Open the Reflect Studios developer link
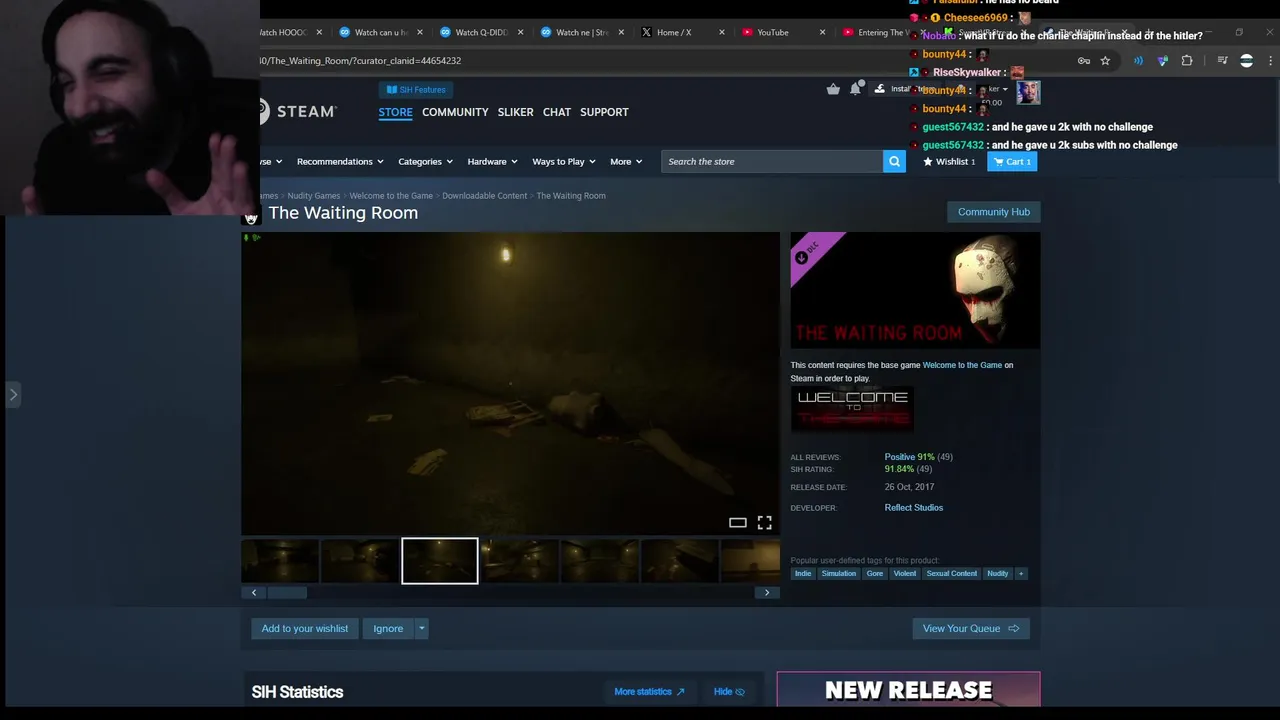1280x720 pixels. [x=913, y=508]
